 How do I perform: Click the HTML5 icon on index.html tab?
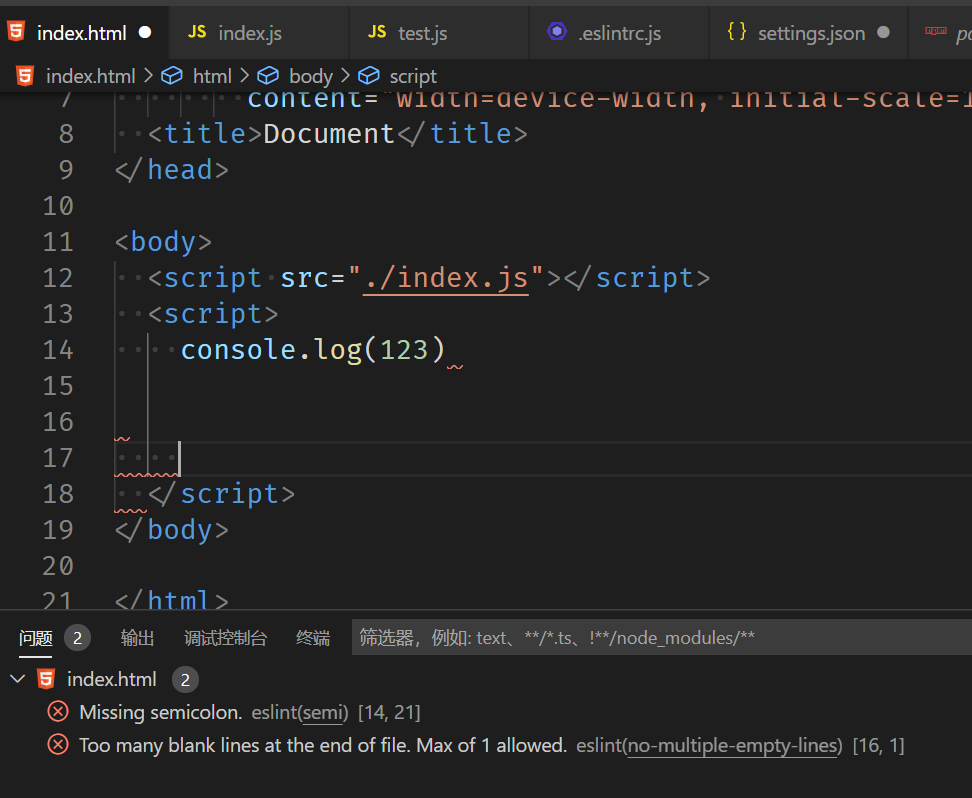coord(16,32)
